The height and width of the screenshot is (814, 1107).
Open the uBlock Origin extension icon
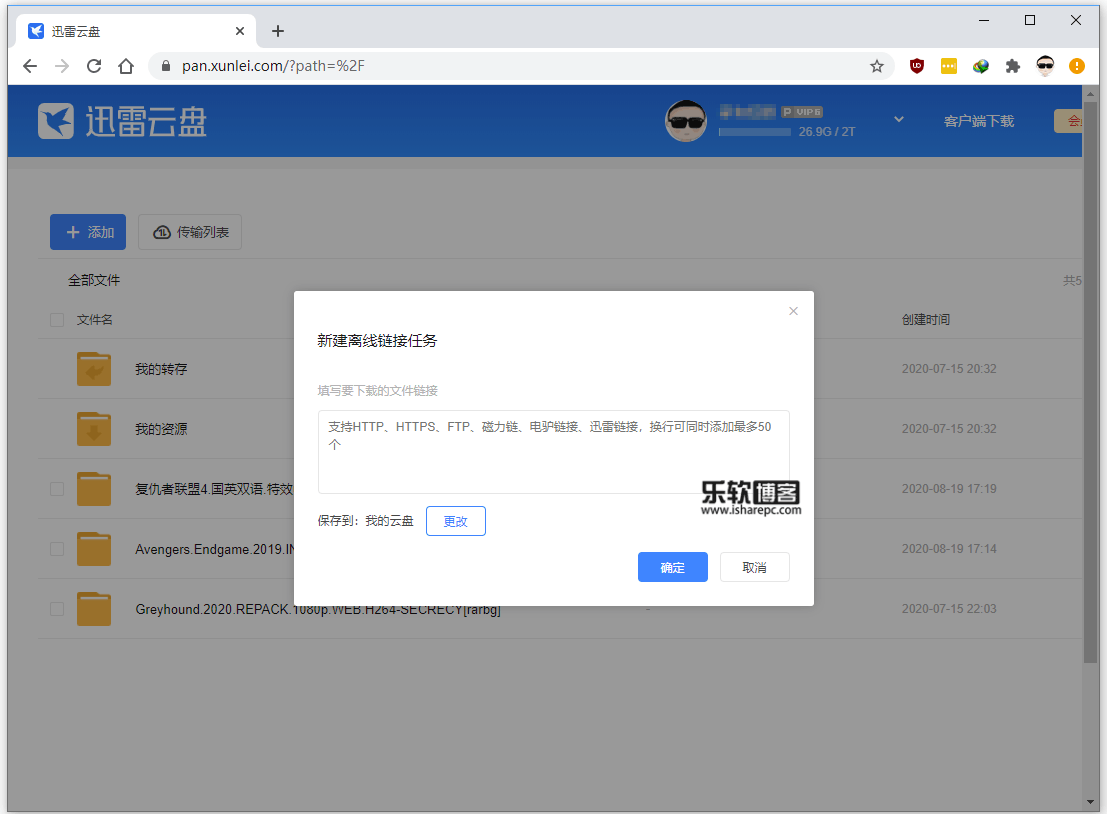coord(916,66)
